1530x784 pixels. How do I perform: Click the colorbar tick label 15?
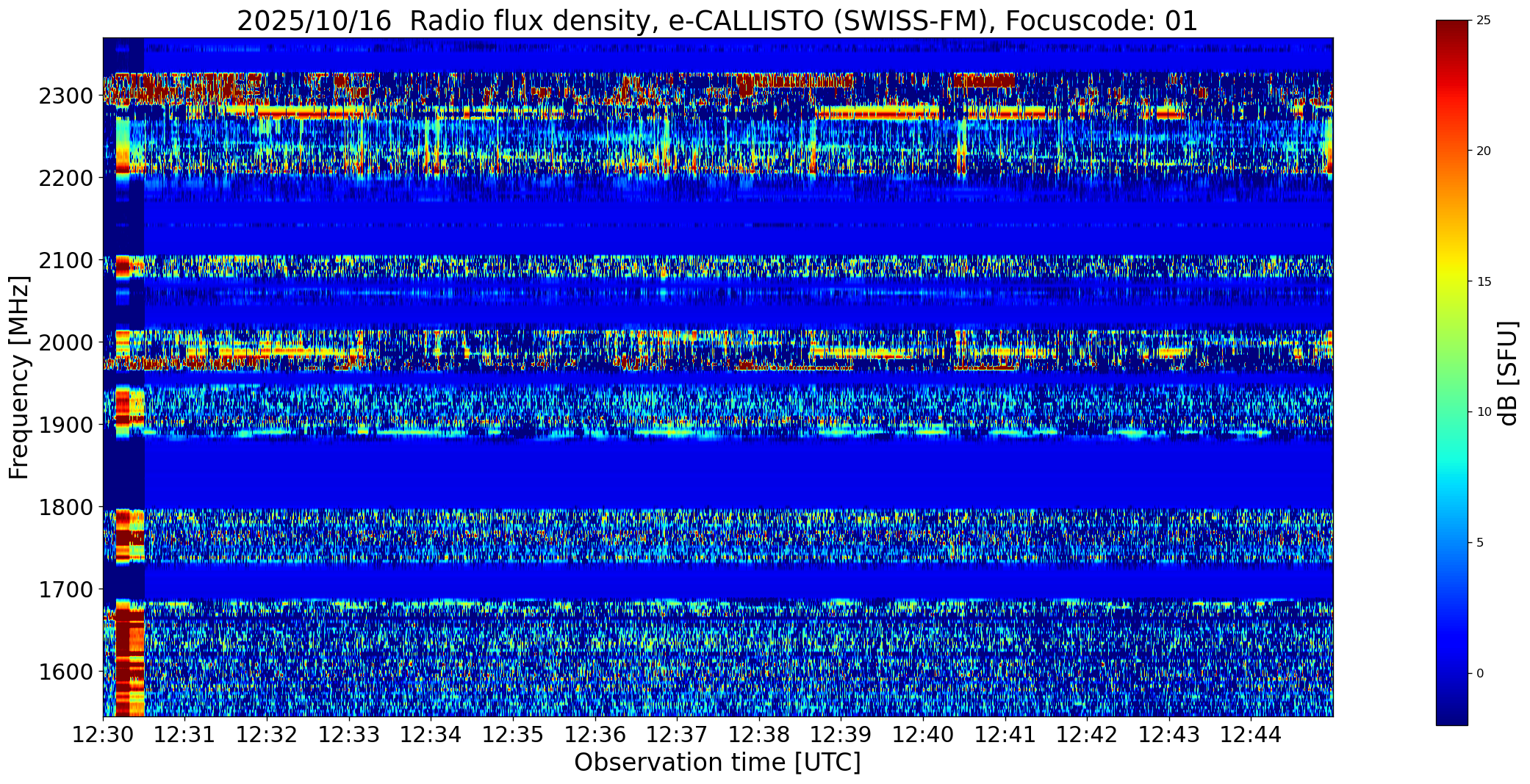click(1484, 282)
